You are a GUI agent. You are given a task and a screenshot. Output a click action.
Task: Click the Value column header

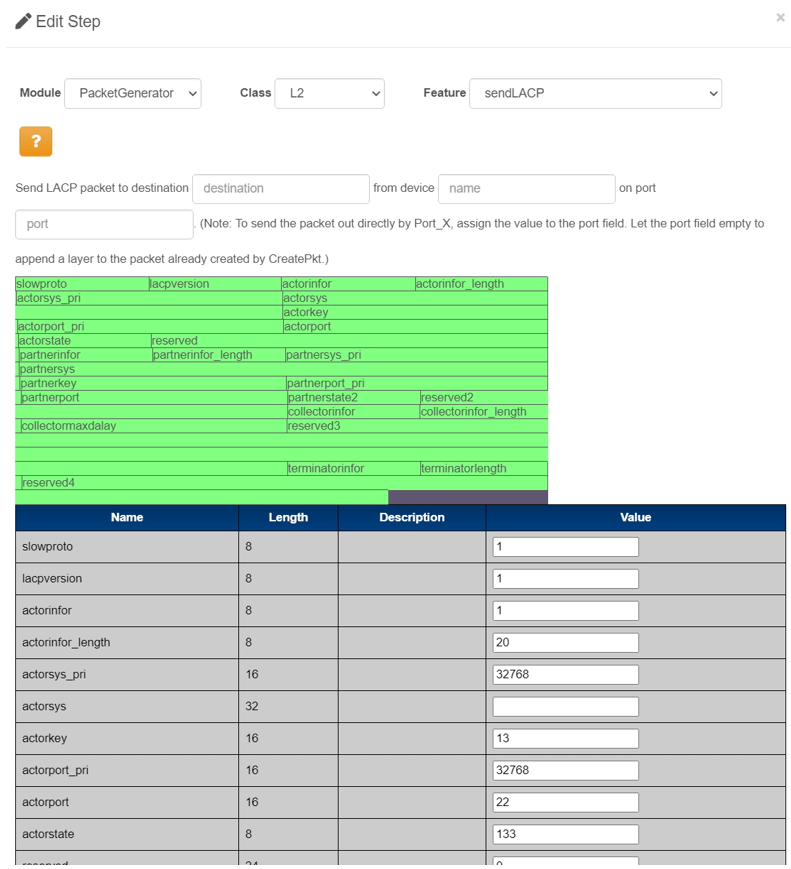pyautogui.click(x=636, y=518)
